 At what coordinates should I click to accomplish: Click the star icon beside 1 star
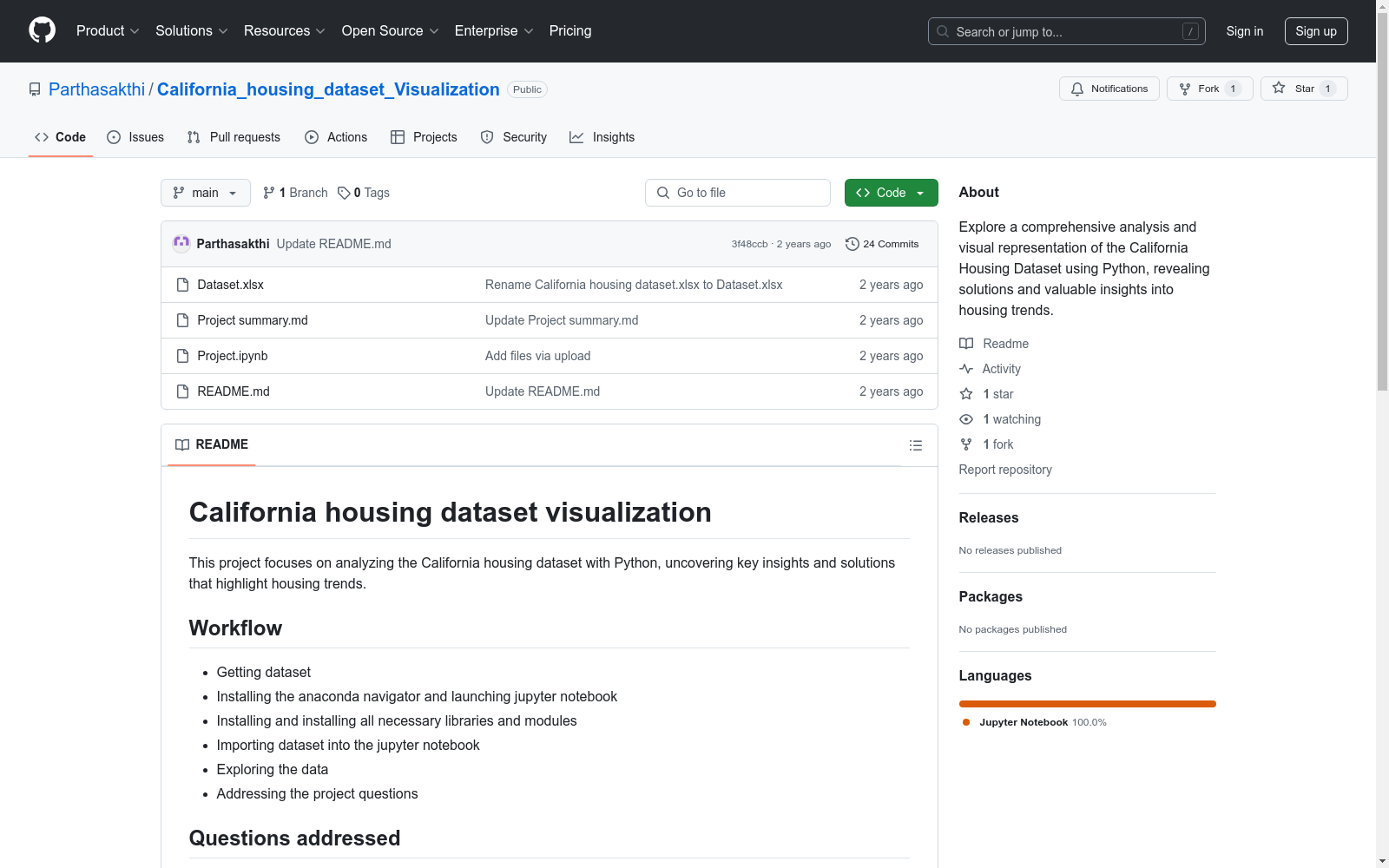click(x=966, y=394)
